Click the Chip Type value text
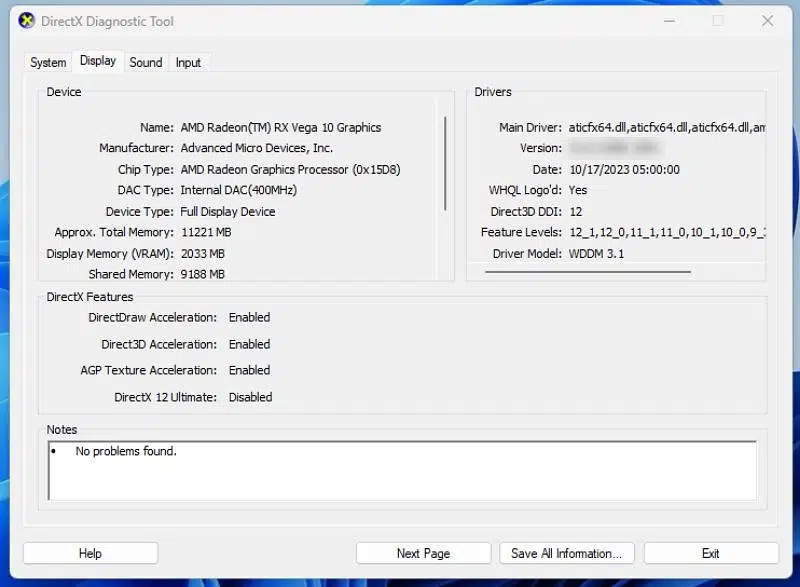The image size is (800, 587). [290, 170]
